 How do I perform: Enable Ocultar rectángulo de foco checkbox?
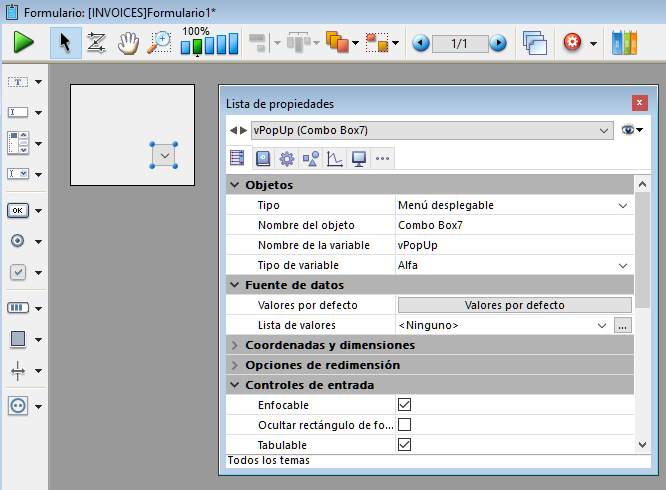(405, 425)
